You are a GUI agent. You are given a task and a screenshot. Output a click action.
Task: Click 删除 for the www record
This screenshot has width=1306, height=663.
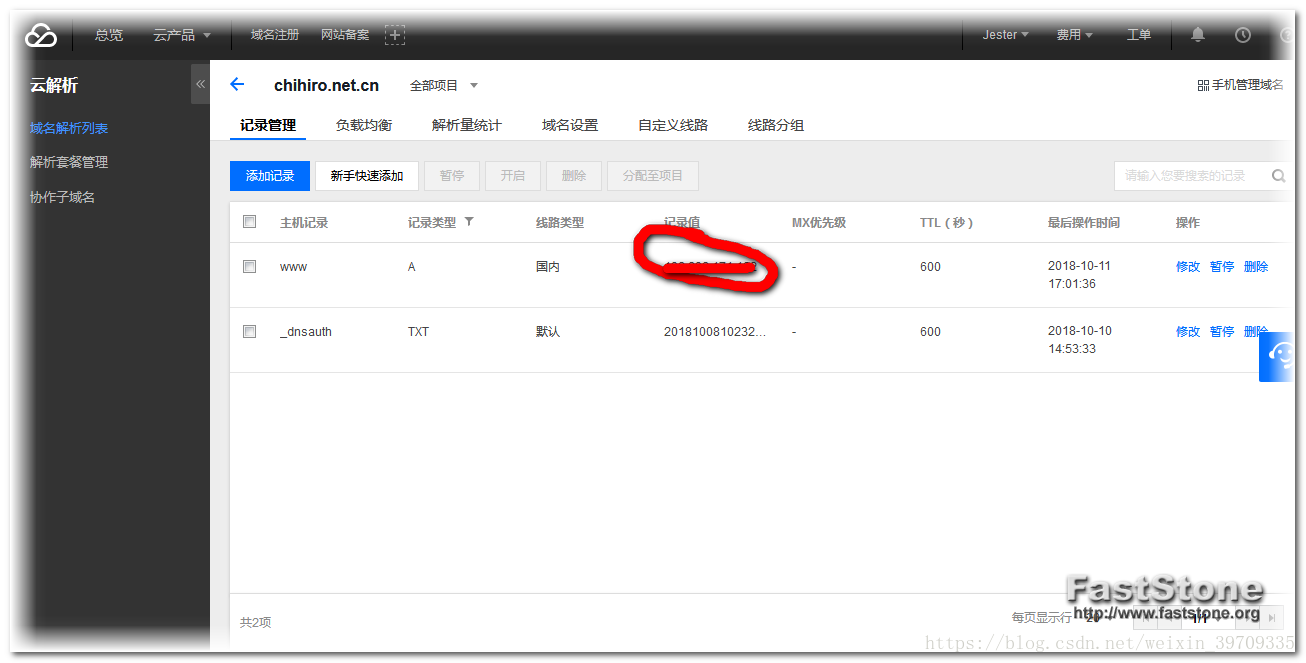click(1256, 267)
